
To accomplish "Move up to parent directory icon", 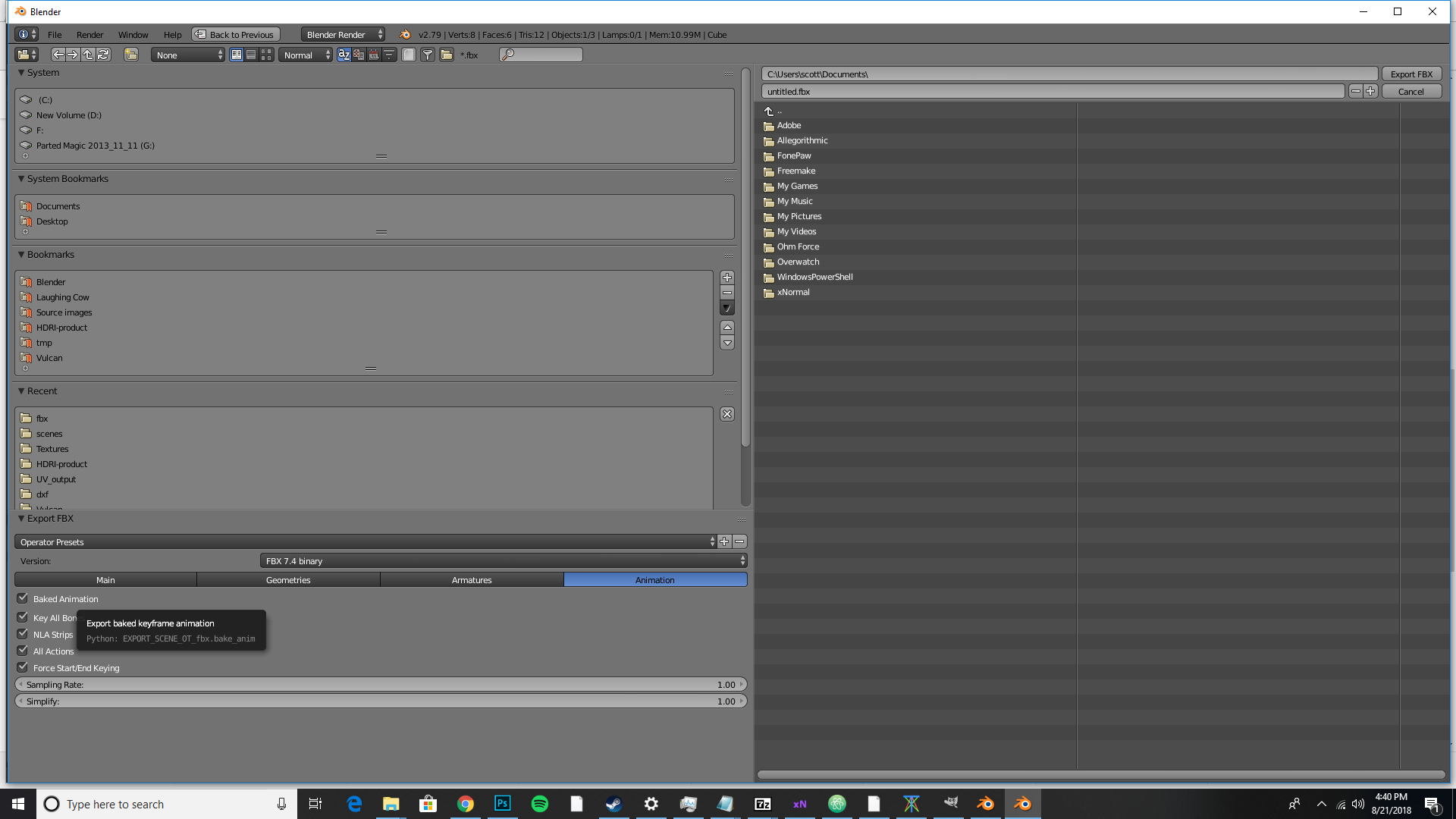I will click(x=88, y=55).
